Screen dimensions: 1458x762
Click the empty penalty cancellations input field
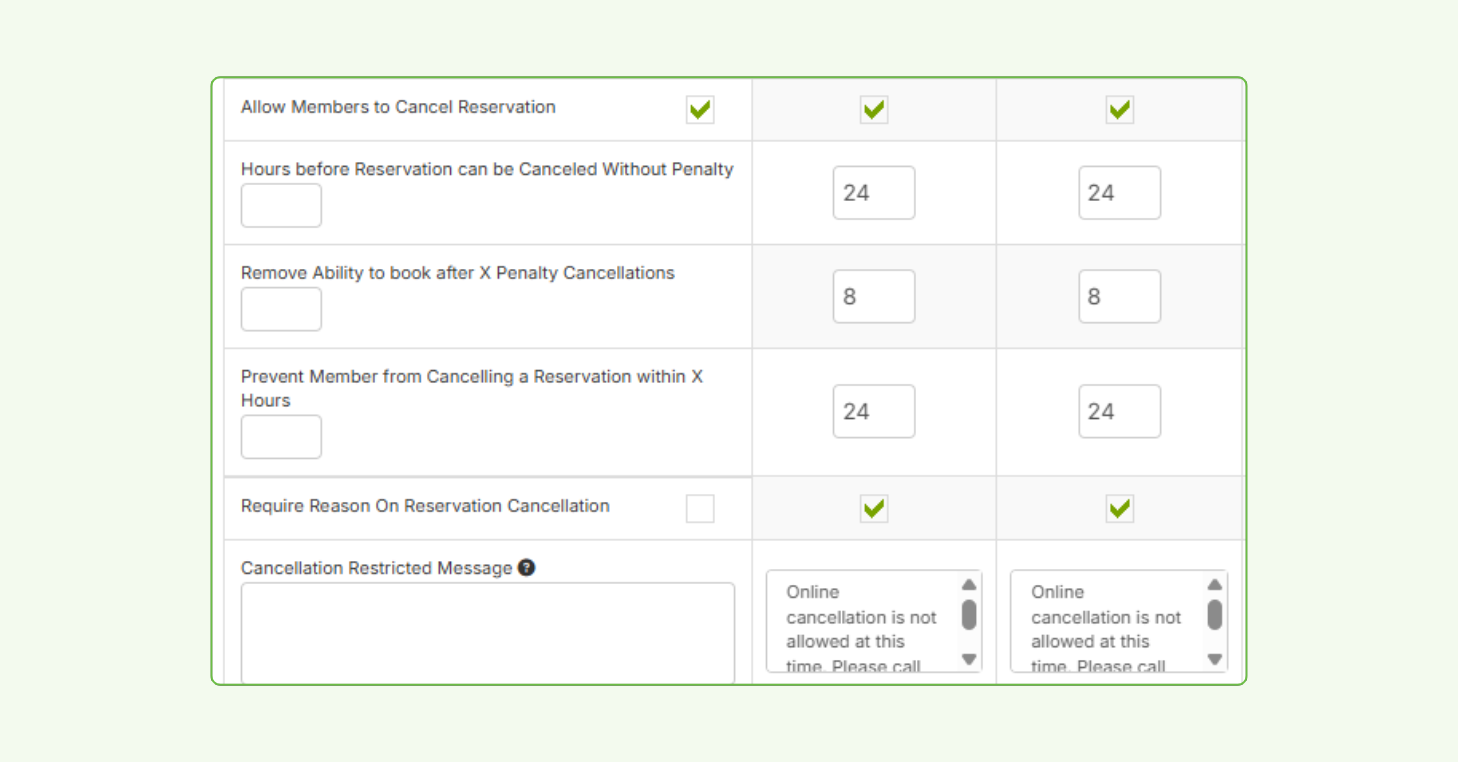point(281,309)
